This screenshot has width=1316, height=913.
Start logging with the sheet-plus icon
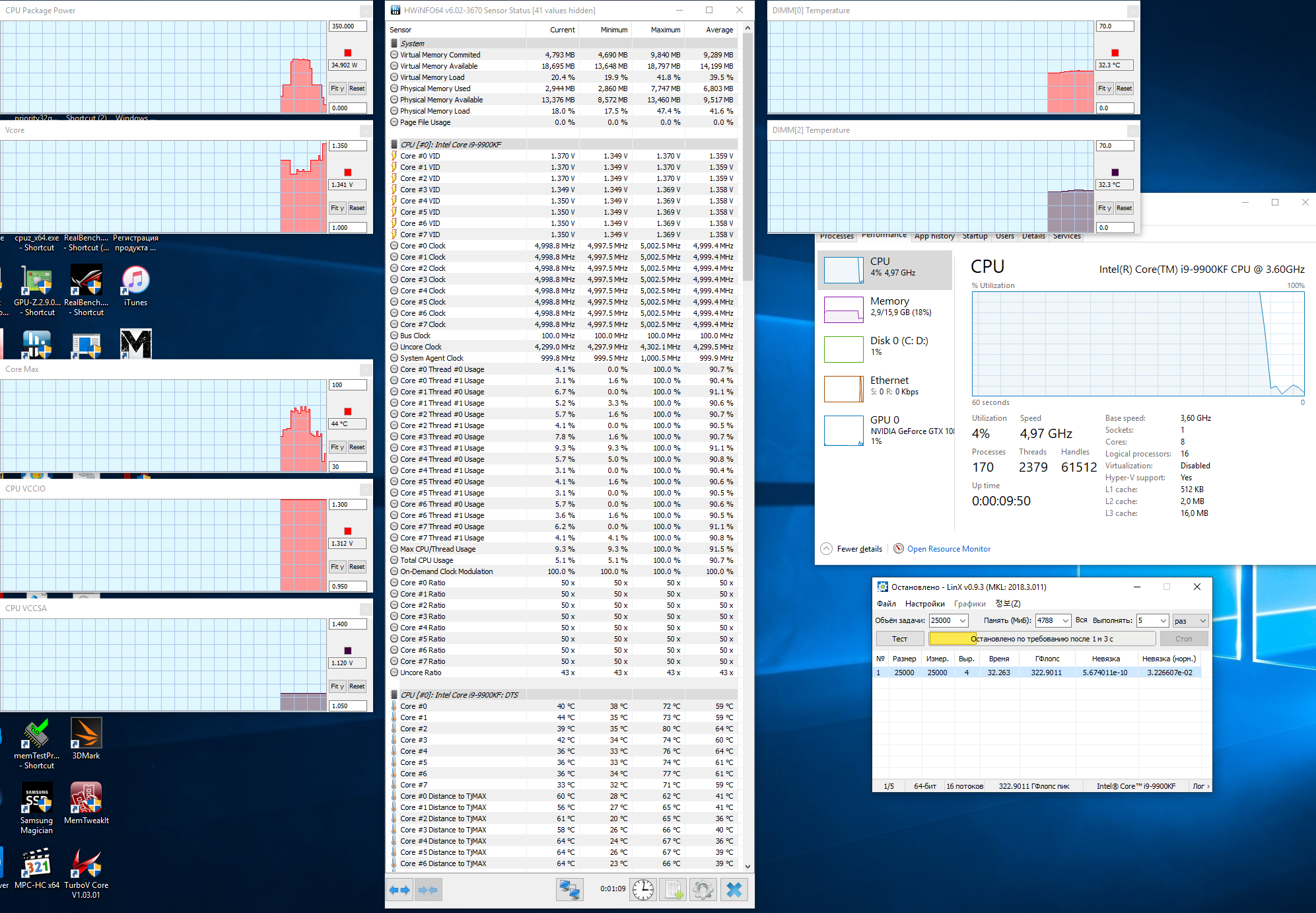(673, 890)
